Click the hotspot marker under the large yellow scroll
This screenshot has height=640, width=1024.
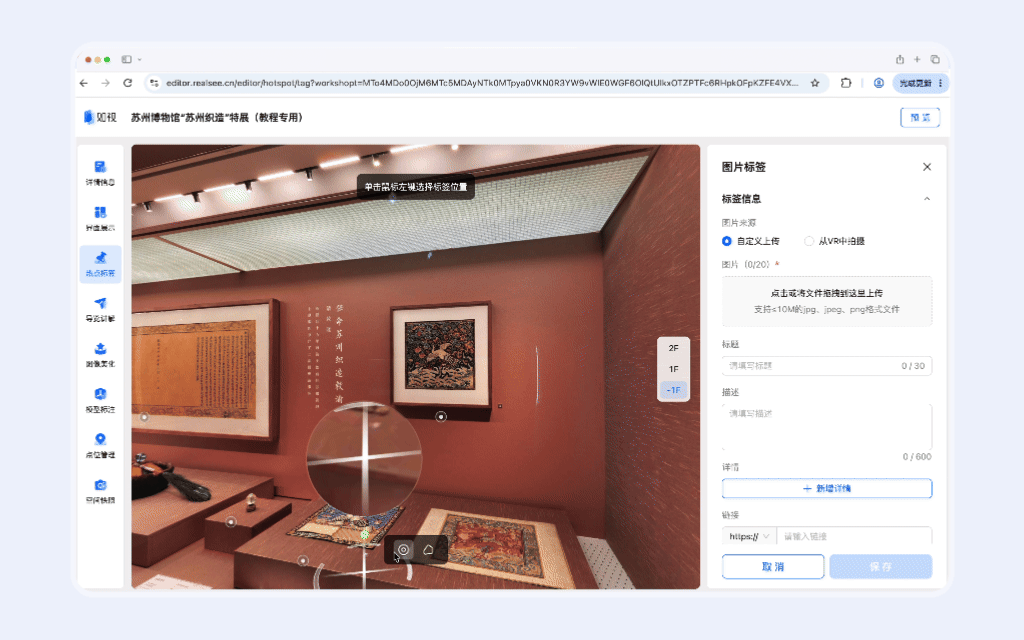tap(144, 417)
